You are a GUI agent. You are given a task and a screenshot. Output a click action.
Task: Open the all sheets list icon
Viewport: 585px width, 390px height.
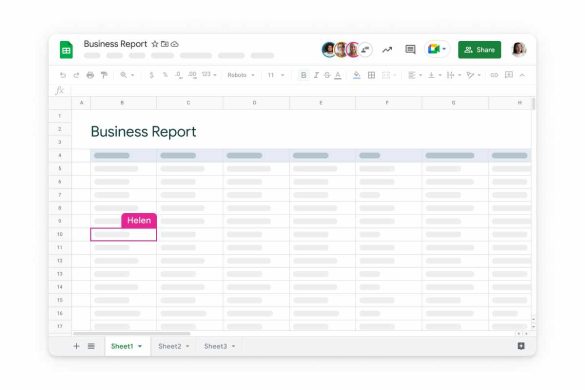[x=91, y=346]
